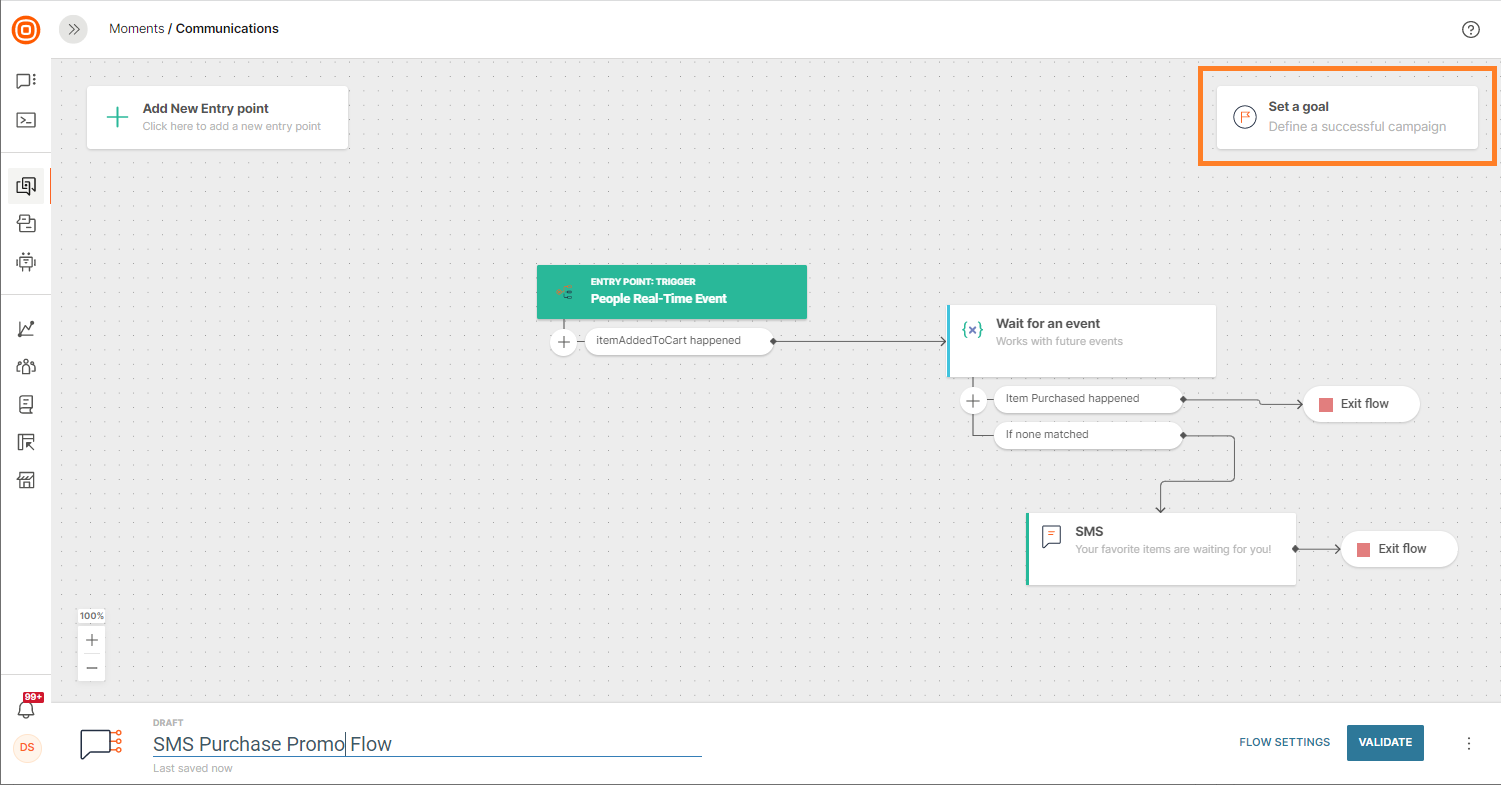
Task: Open the three-dot more options menu
Action: (1469, 743)
